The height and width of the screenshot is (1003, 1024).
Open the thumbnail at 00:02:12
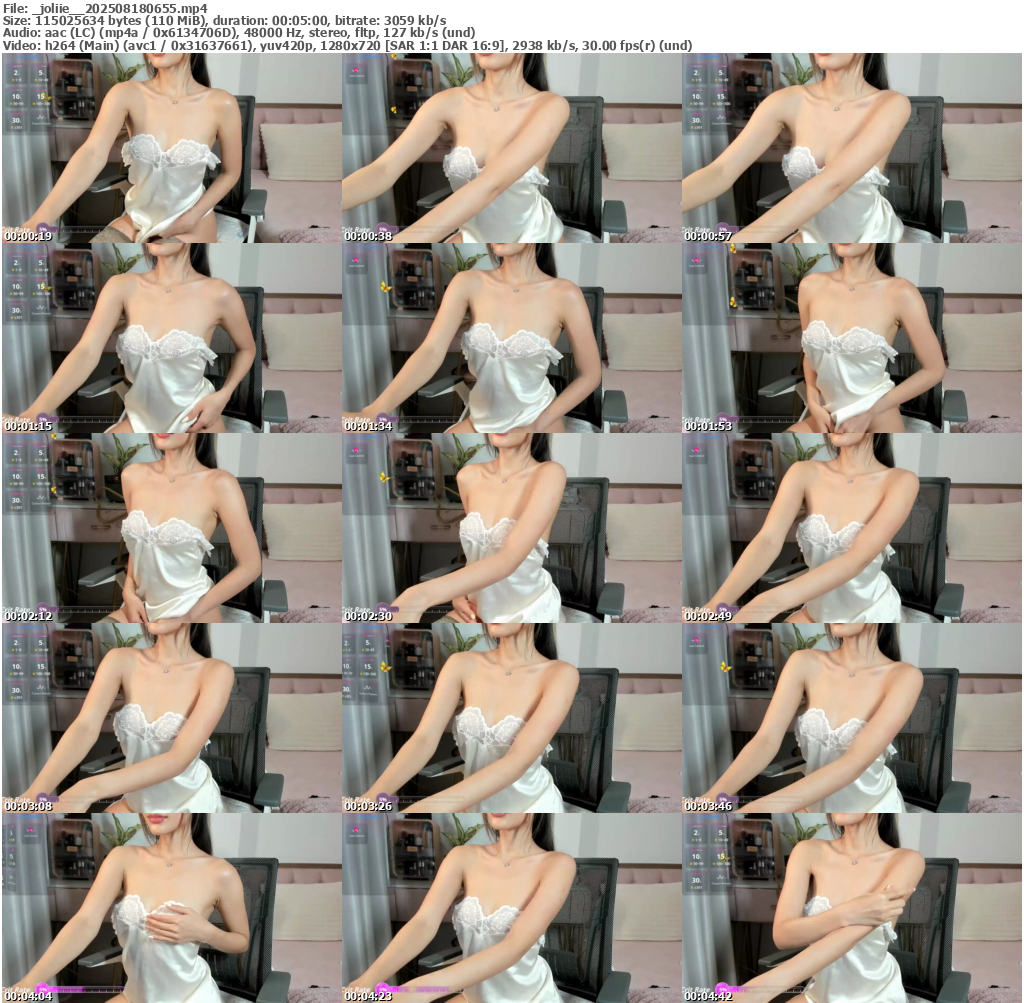point(171,528)
